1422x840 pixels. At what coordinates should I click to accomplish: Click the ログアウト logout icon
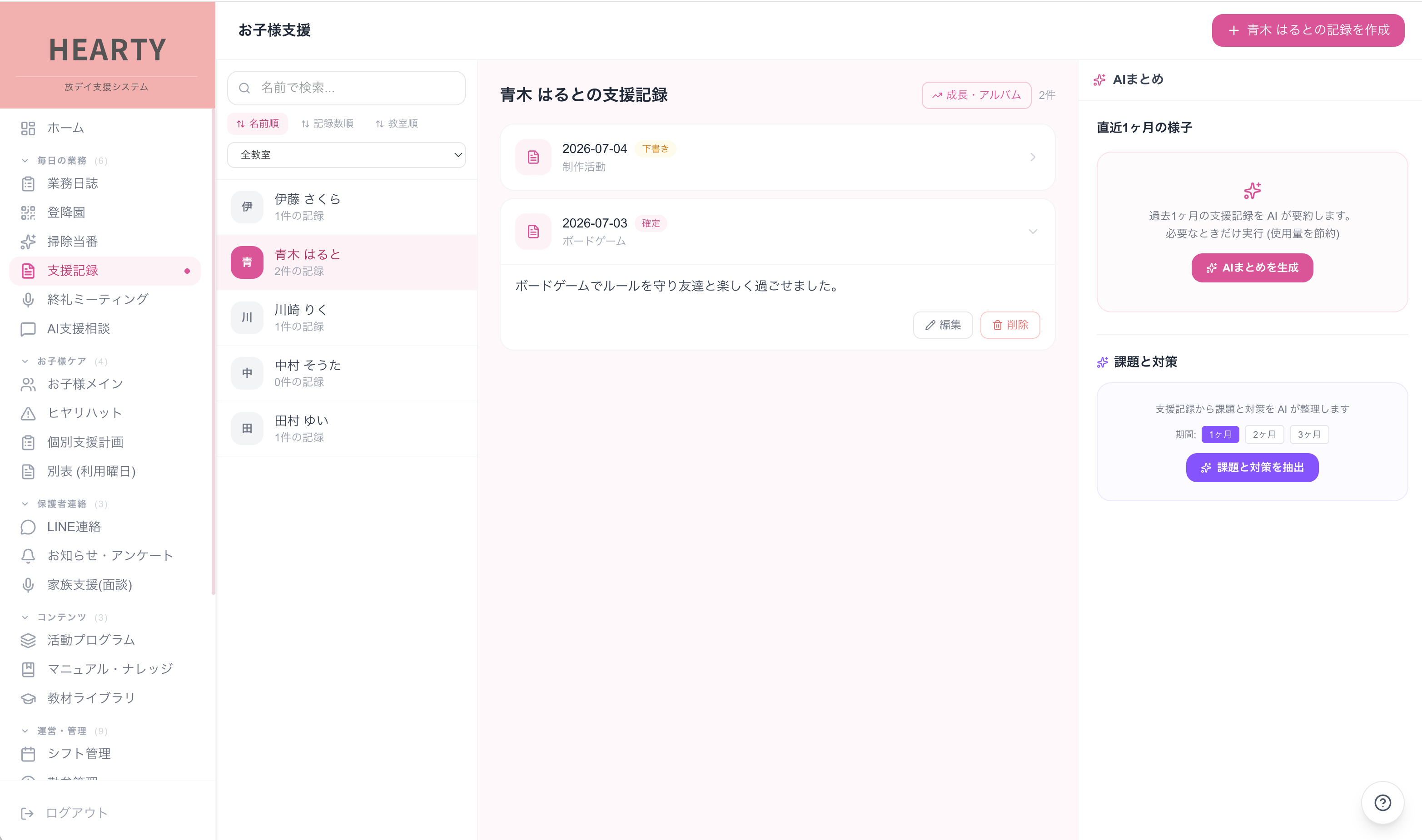tap(27, 813)
